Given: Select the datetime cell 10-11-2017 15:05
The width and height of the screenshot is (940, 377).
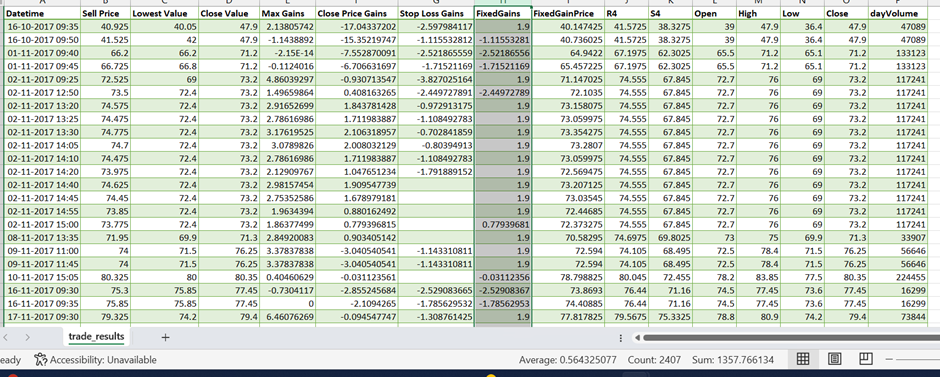Looking at the screenshot, I should 42,277.
